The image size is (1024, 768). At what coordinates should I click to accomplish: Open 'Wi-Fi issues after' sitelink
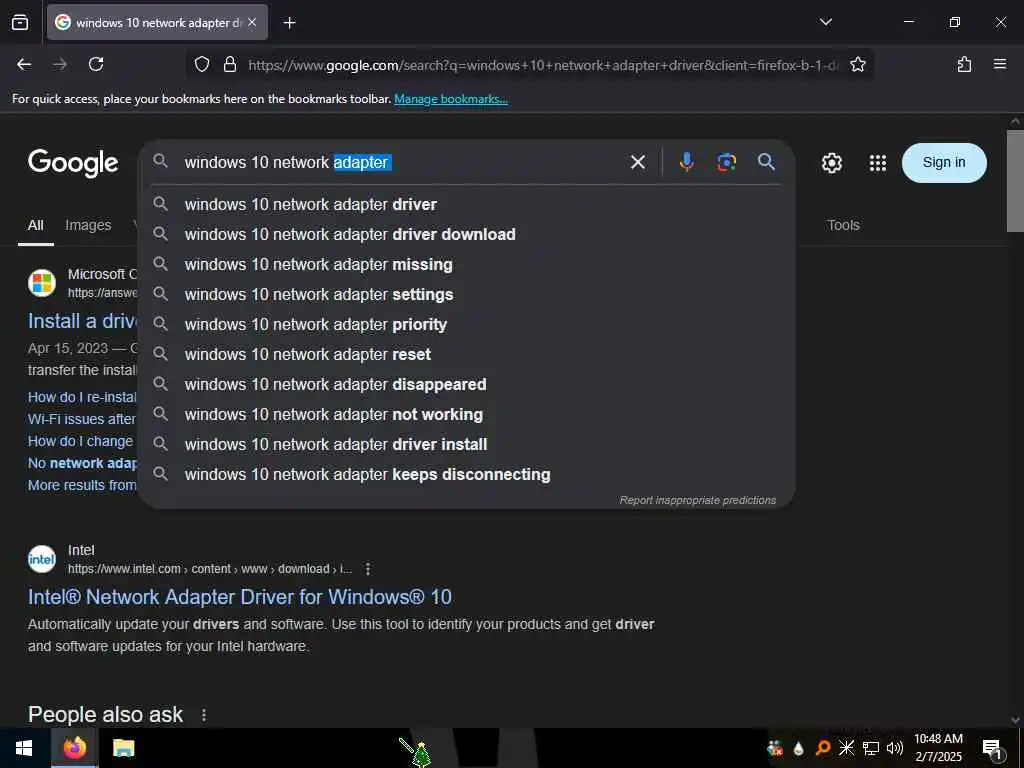click(x=82, y=419)
